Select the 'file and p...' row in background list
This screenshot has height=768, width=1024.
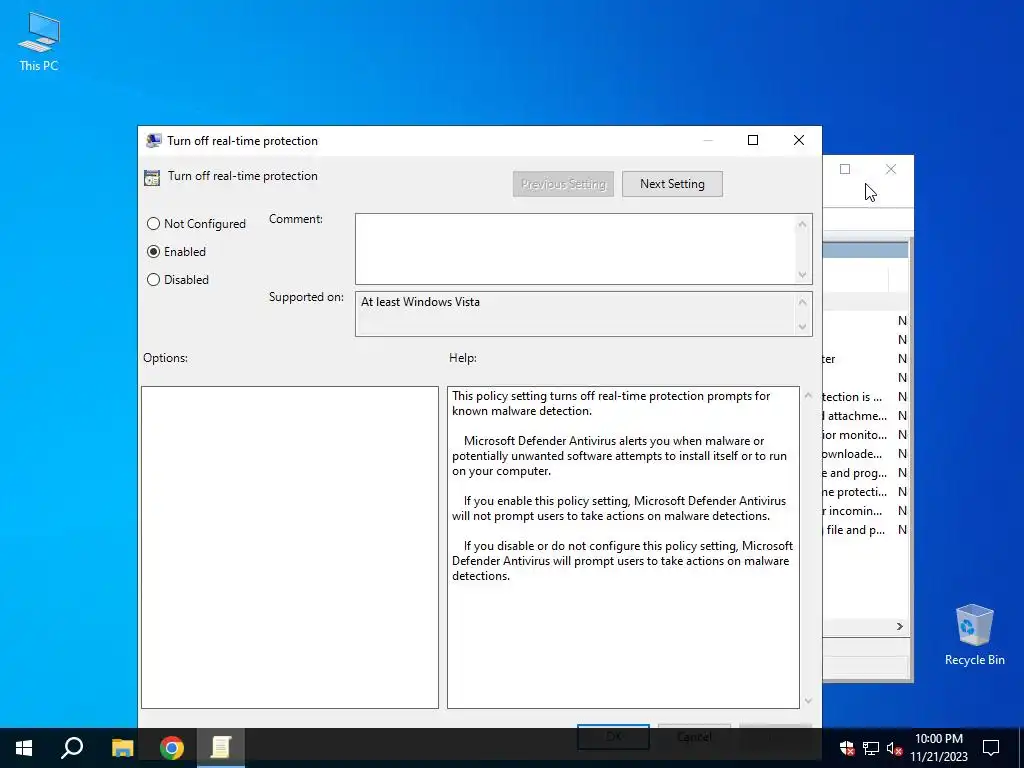pyautogui.click(x=865, y=530)
